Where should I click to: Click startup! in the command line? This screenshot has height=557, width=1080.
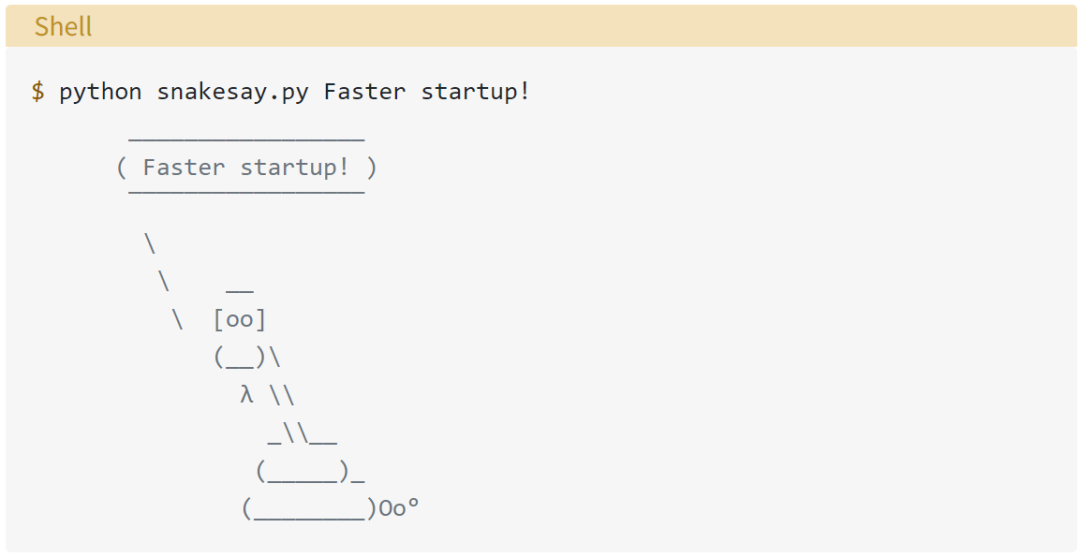[x=475, y=92]
